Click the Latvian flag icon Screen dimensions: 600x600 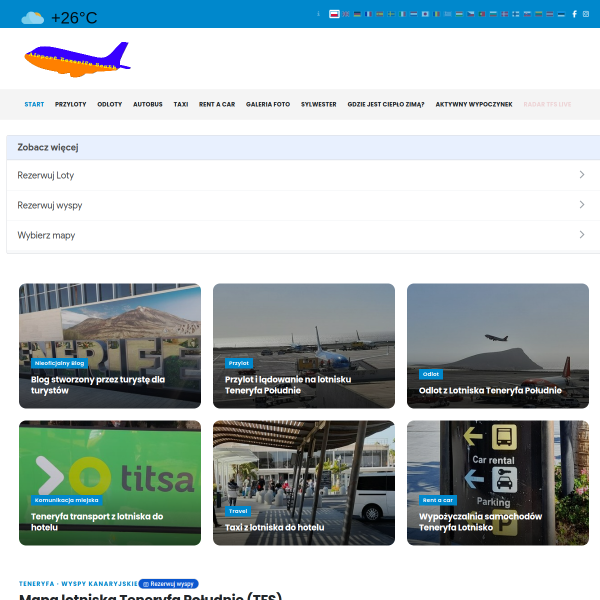coord(550,14)
